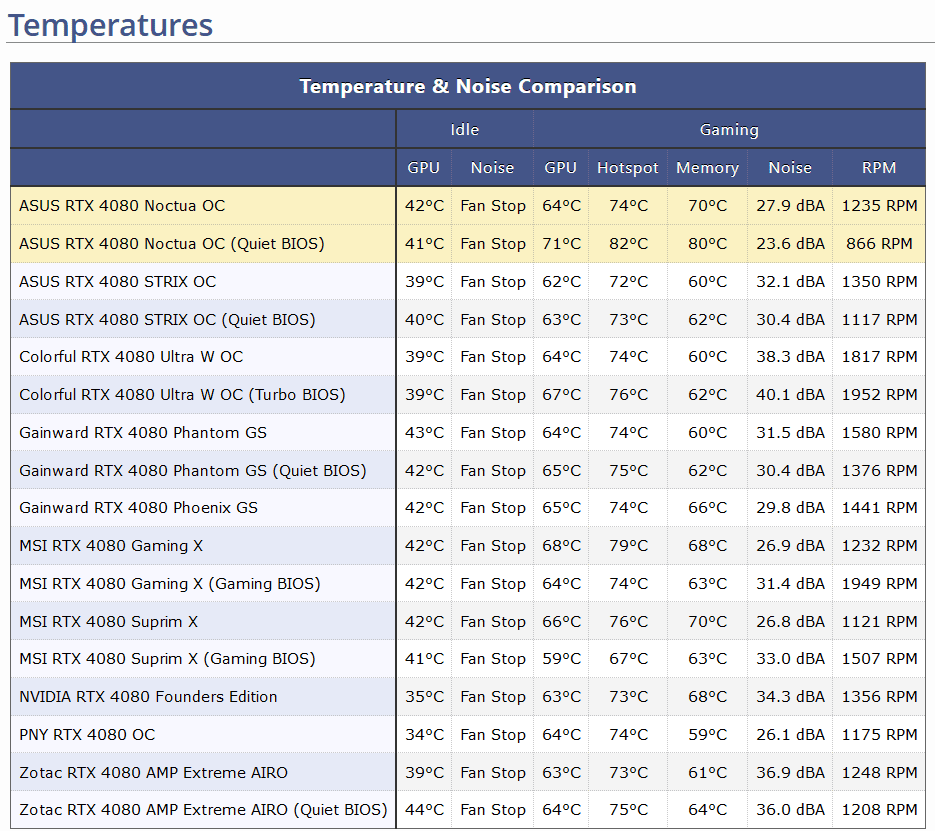Click the PNY RTX 4080 OC row name
Image resolution: width=935 pixels, height=831 pixels.
pyautogui.click(x=87, y=735)
